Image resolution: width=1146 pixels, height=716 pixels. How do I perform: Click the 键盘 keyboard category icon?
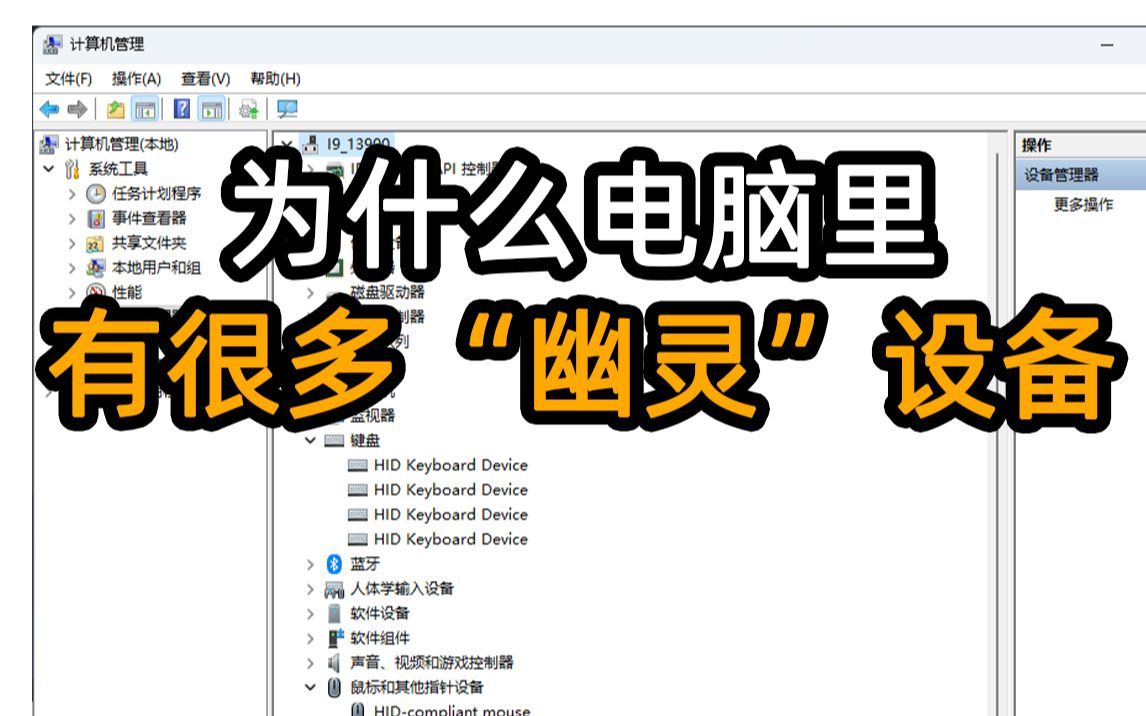(x=334, y=440)
